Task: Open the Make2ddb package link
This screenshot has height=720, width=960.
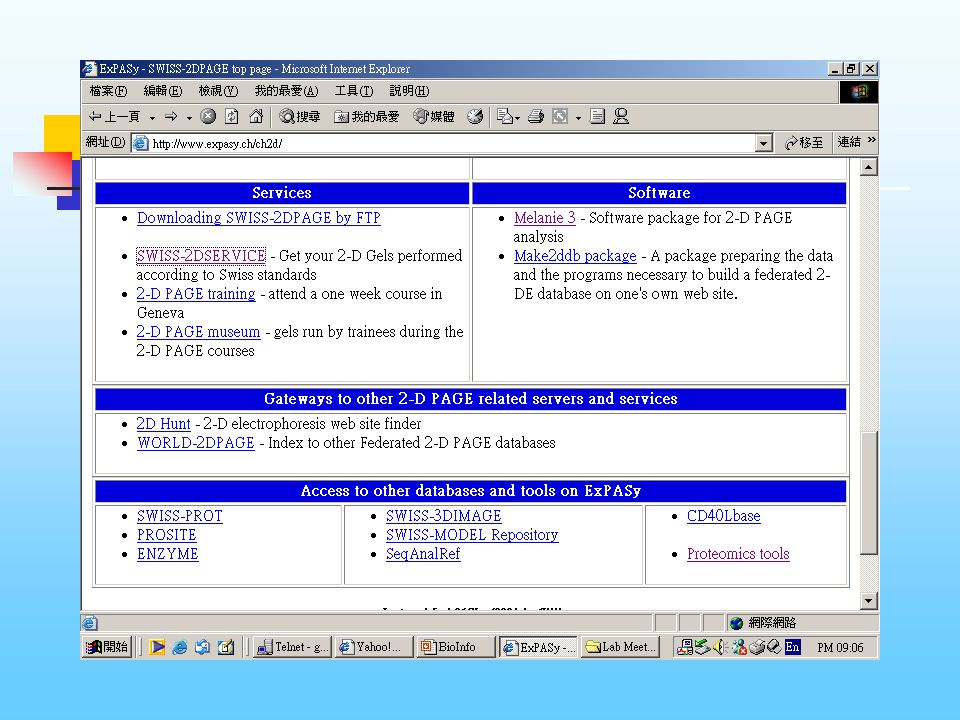Action: pos(575,256)
